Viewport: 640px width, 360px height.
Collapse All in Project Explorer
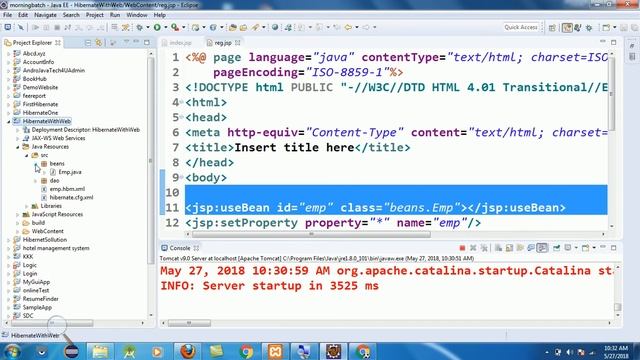click(88, 42)
